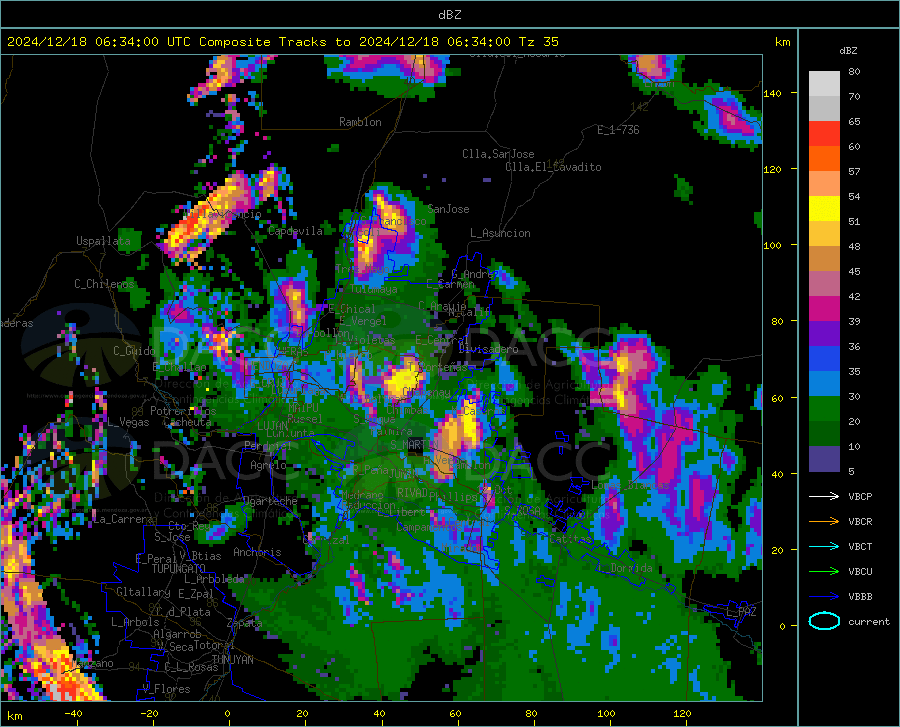Select the yellow 51-54 dBZ legend swatch
This screenshot has width=900, height=727.
pyautogui.click(x=824, y=209)
